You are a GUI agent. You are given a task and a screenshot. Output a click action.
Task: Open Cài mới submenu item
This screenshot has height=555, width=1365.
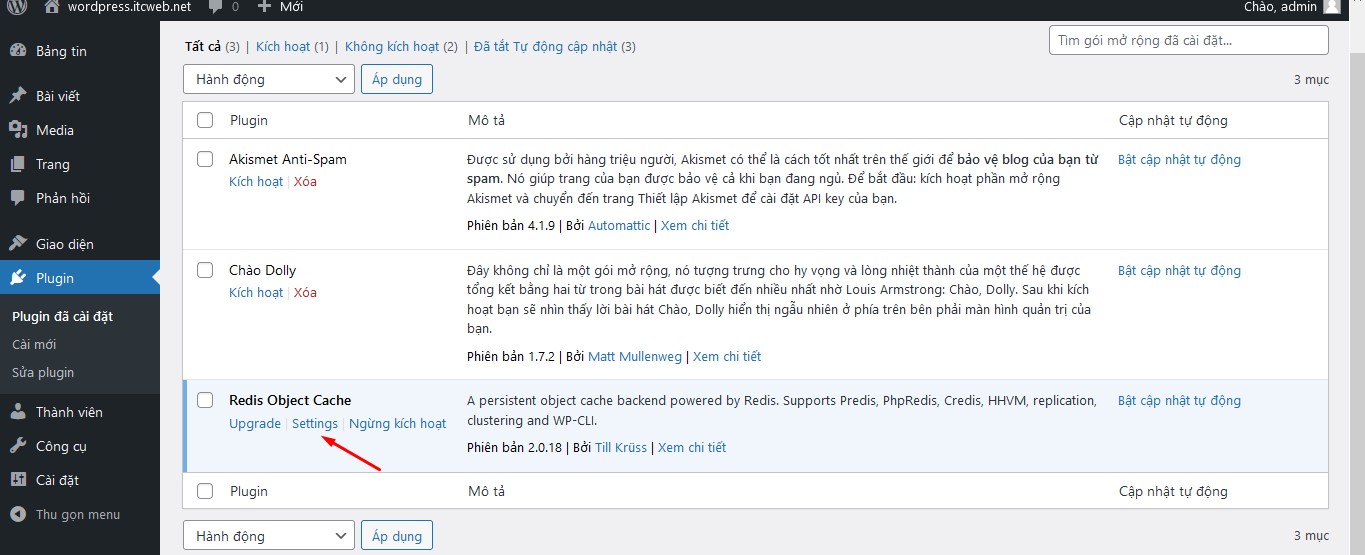point(35,344)
